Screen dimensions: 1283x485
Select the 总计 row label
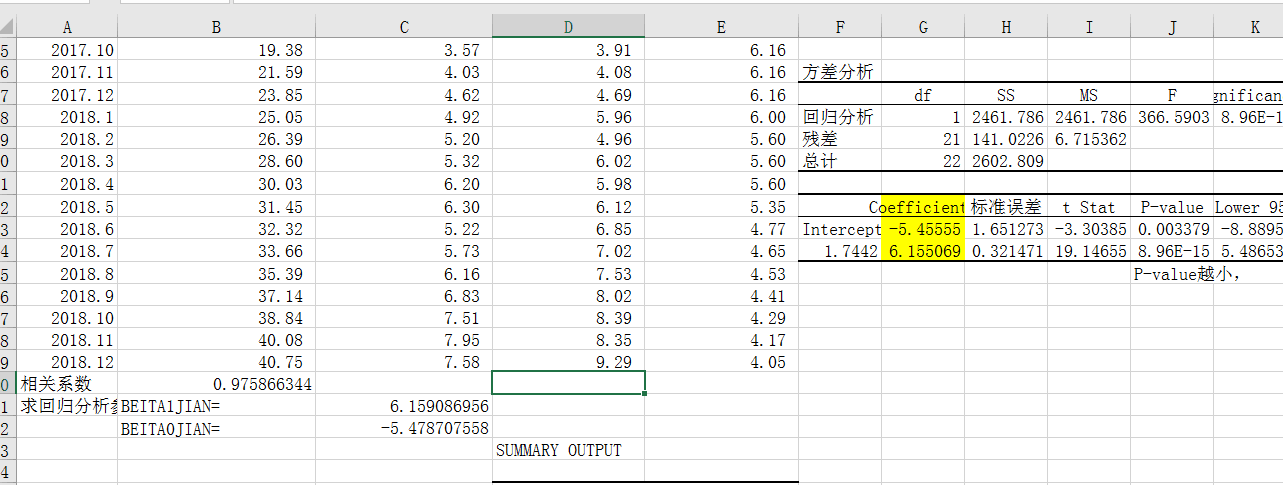[x=840, y=161]
